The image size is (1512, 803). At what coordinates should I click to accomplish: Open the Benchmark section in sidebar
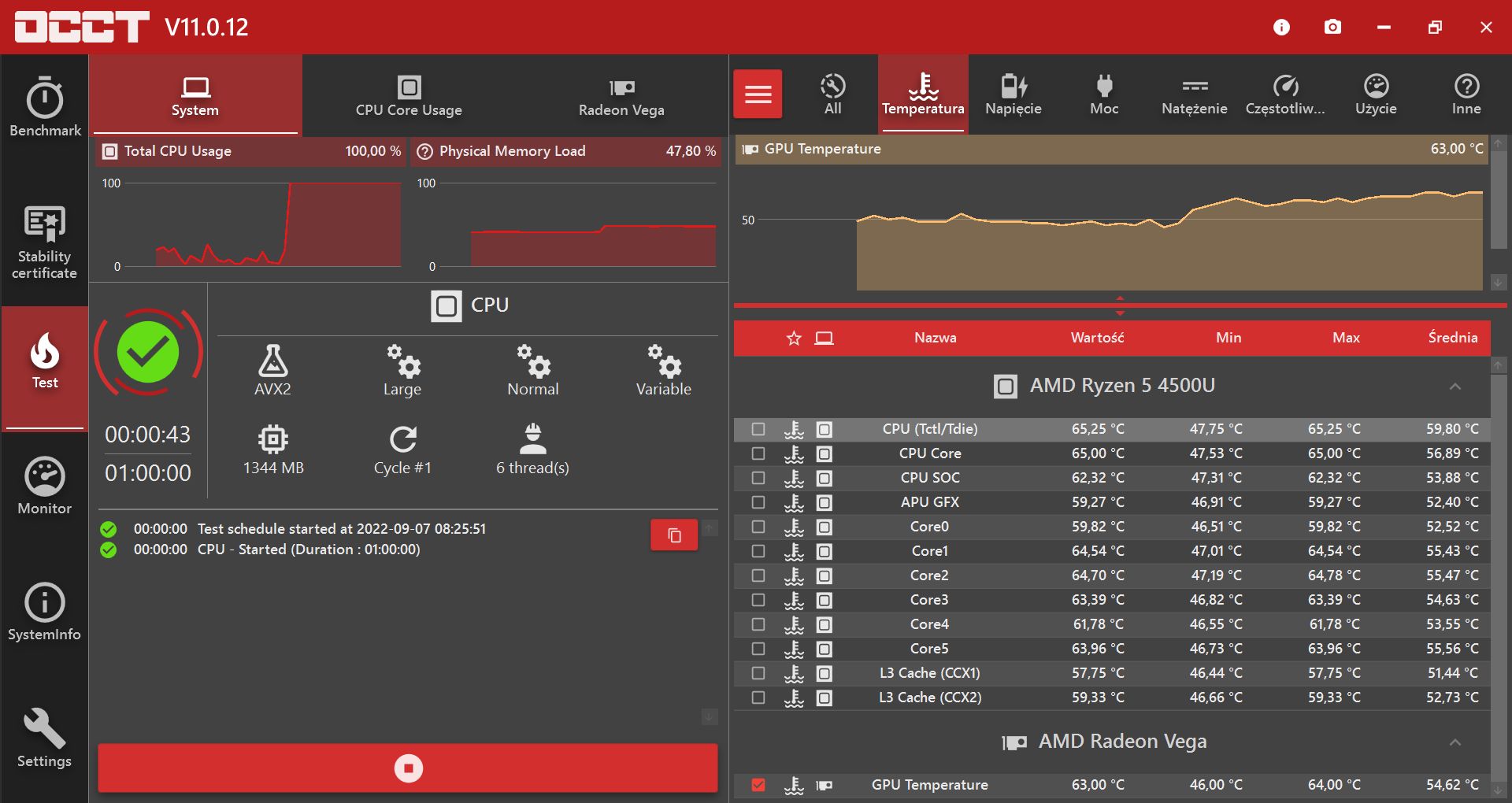(45, 107)
